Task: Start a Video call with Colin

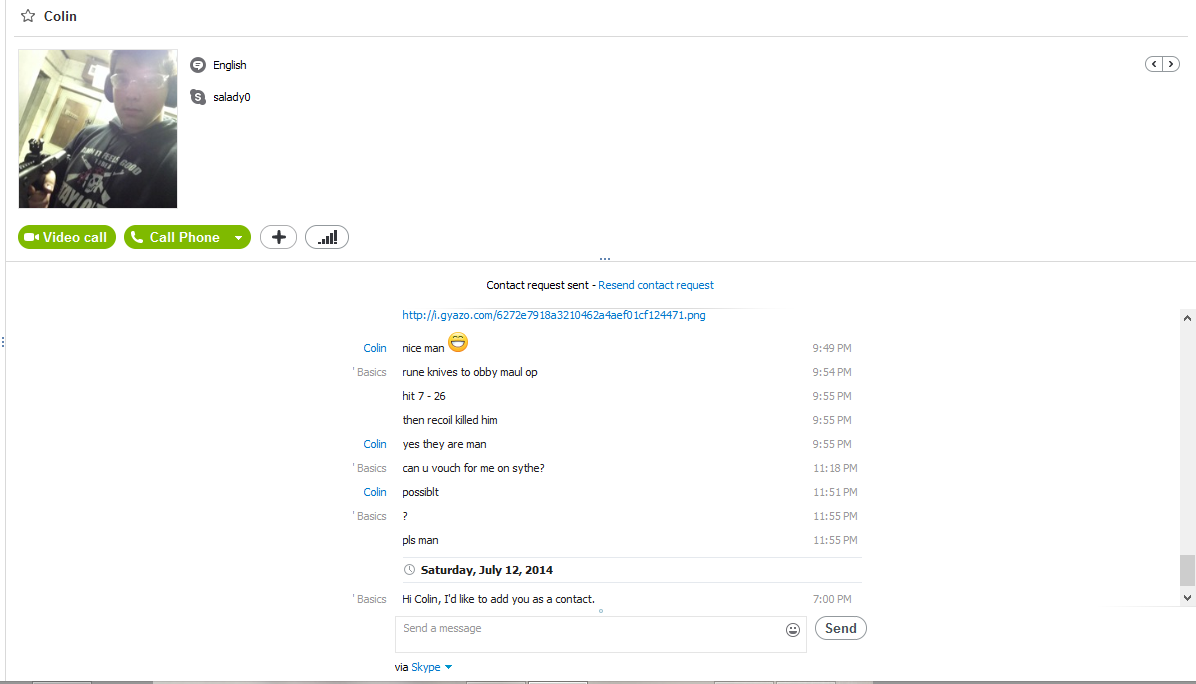Action: click(67, 237)
